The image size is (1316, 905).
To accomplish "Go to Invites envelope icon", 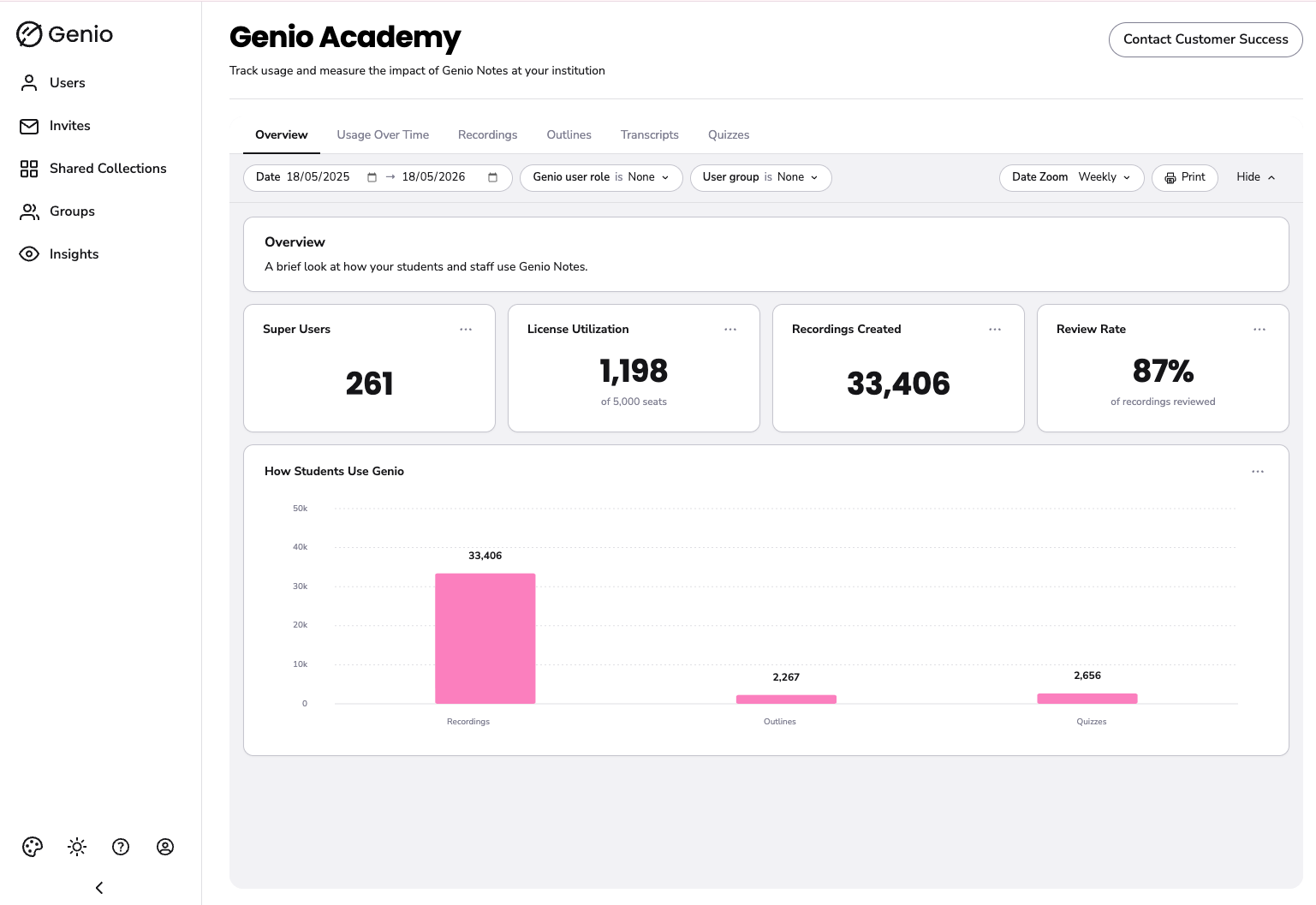I will coord(29,126).
